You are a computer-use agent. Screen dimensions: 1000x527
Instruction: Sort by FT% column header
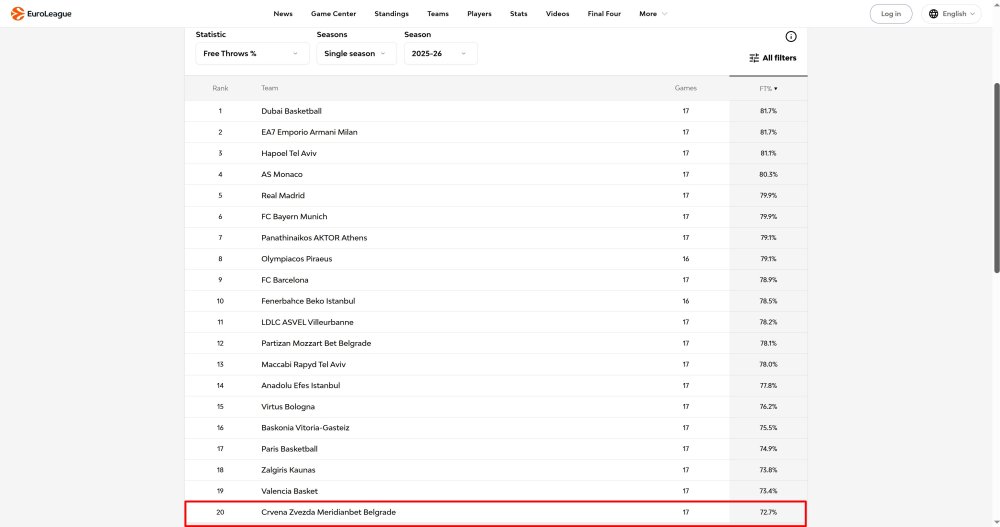pyautogui.click(x=768, y=89)
